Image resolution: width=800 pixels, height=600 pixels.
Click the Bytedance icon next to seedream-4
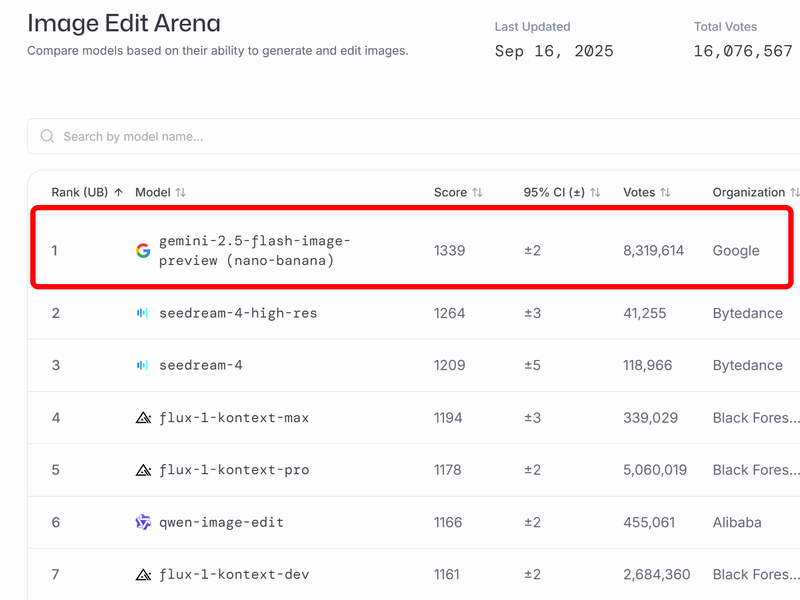[143, 365]
